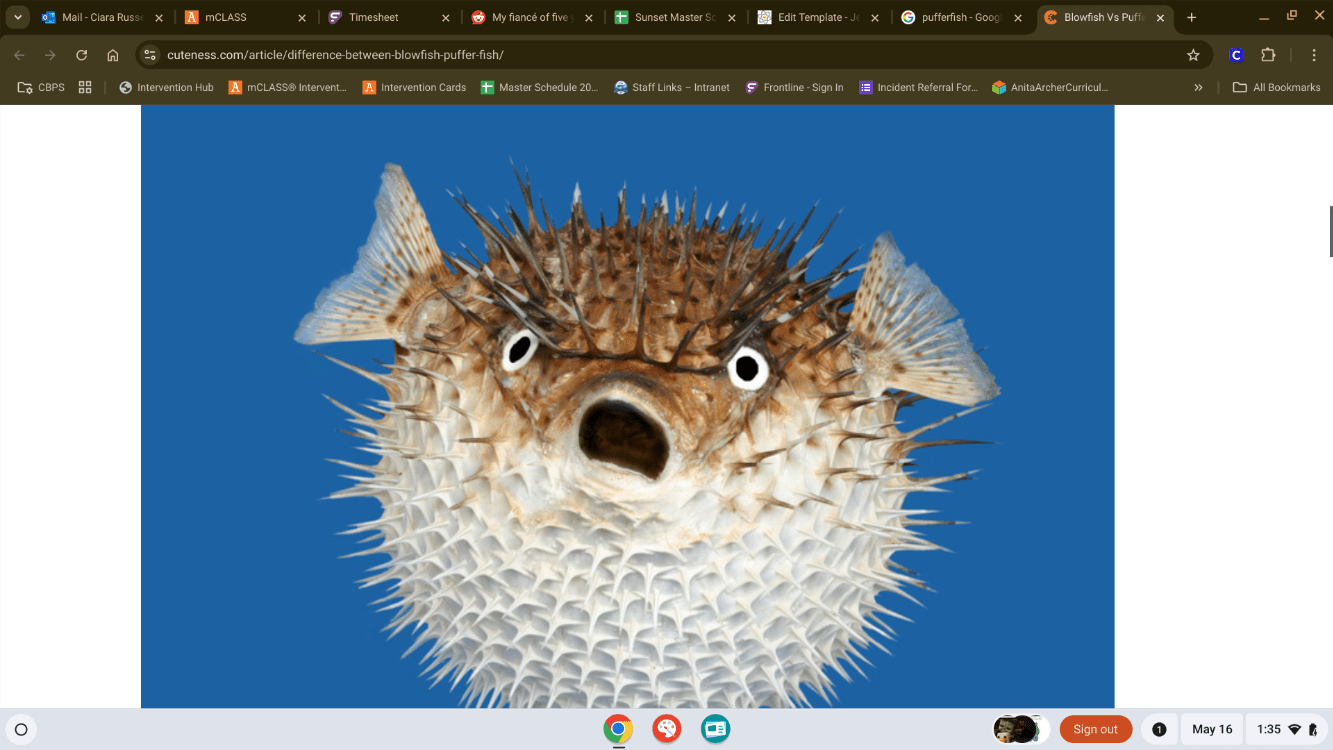Image resolution: width=1333 pixels, height=750 pixels.
Task: Open the Extensions puzzle icon
Action: 1268,55
